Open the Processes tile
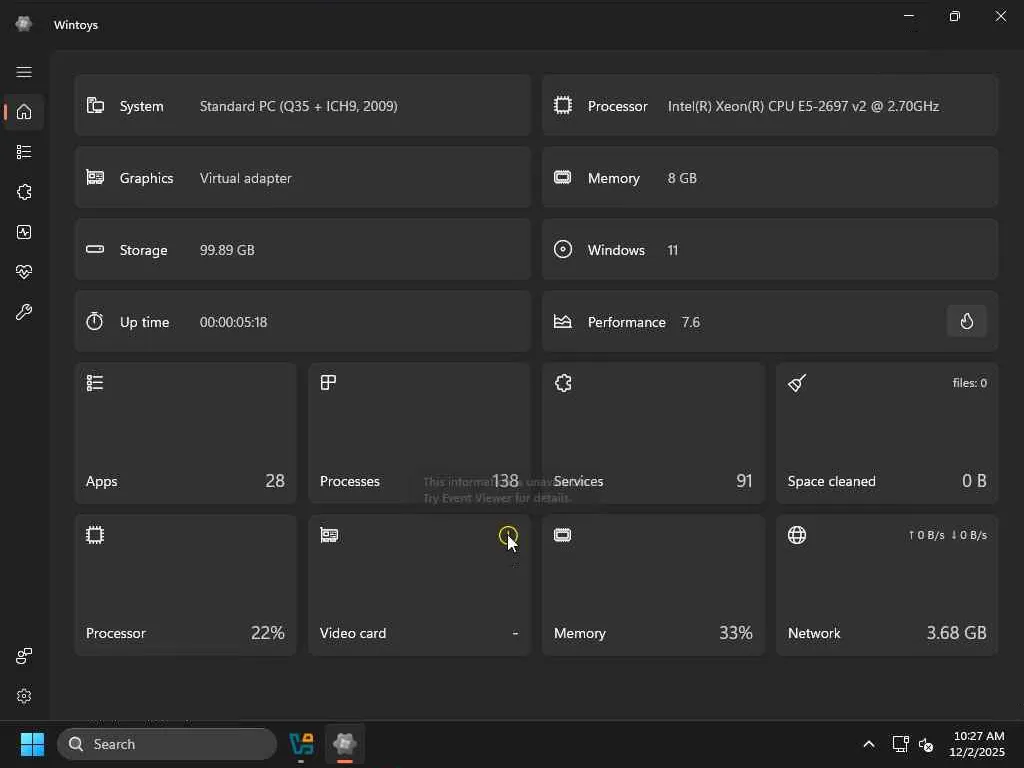 [419, 433]
